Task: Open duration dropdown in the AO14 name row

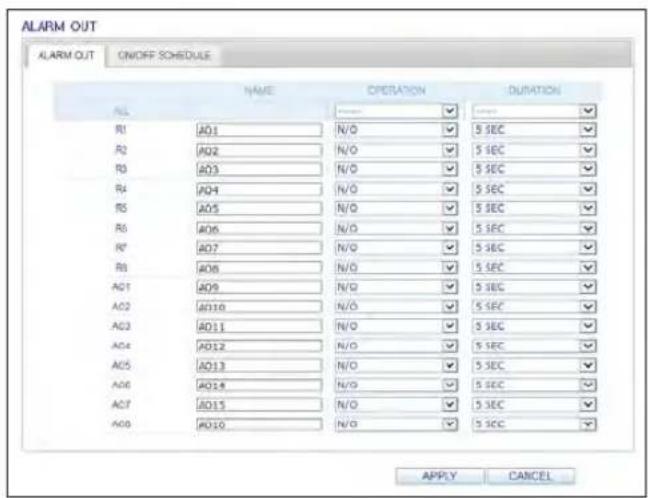Action: (534, 385)
